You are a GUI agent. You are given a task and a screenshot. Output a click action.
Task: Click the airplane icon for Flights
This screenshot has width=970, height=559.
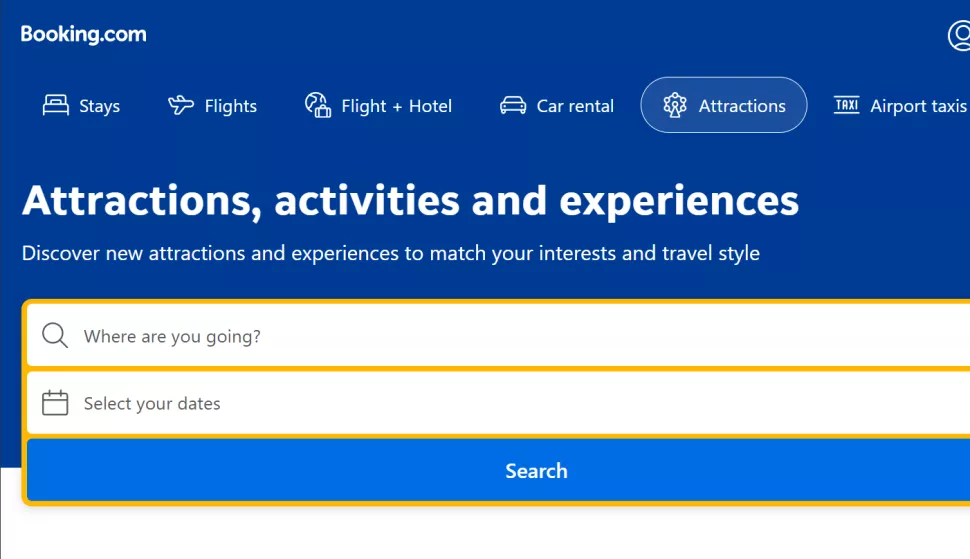pyautogui.click(x=181, y=105)
